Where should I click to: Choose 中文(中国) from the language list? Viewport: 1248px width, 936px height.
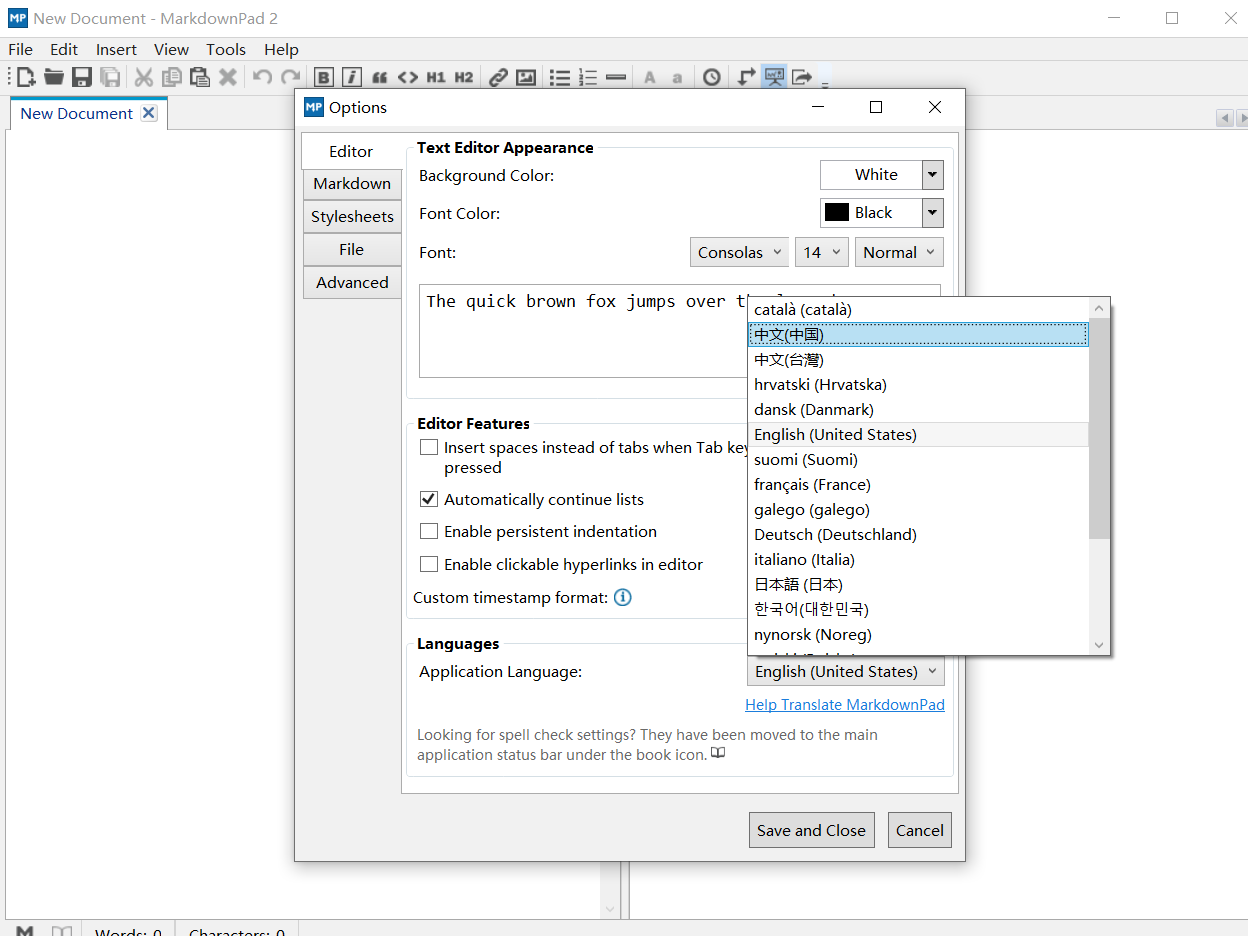[x=918, y=335]
